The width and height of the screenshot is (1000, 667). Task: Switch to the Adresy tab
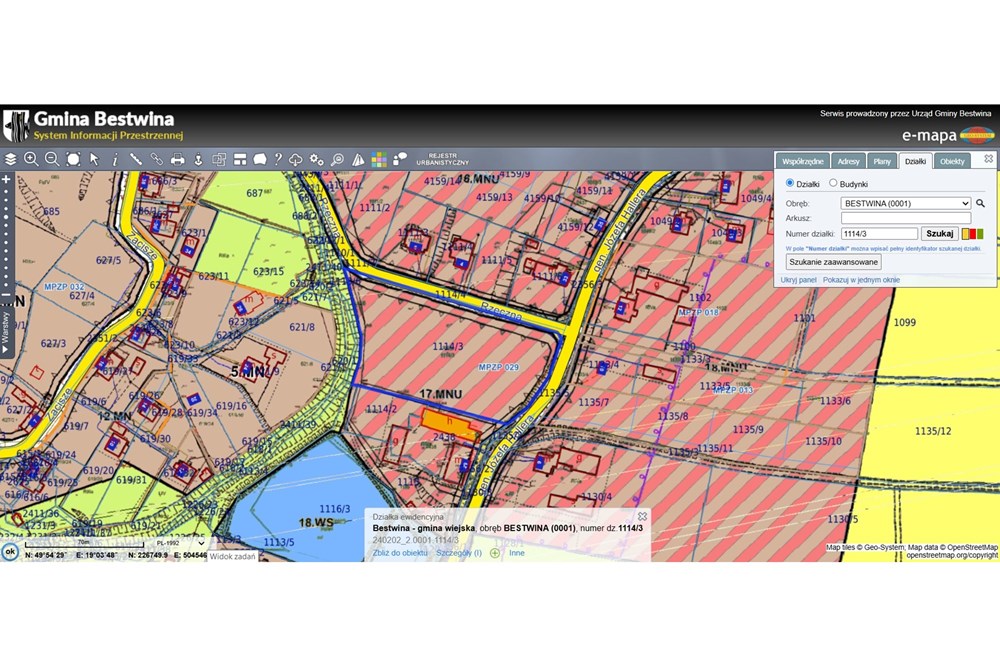(x=848, y=161)
